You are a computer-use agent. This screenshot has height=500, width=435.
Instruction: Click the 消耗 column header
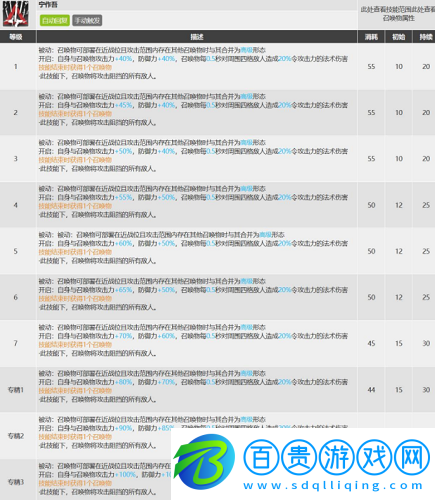click(x=371, y=37)
